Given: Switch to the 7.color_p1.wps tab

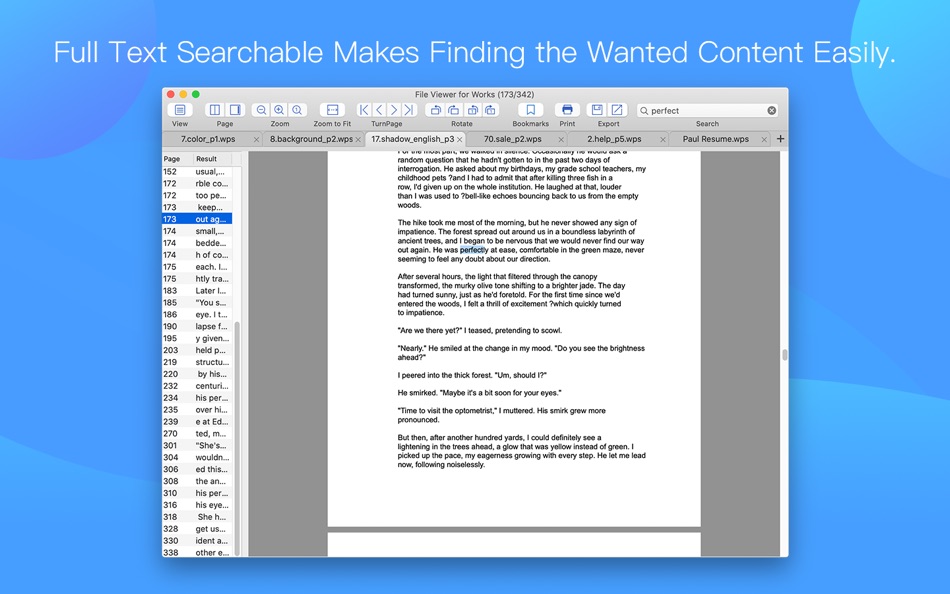Looking at the screenshot, I should click(208, 139).
